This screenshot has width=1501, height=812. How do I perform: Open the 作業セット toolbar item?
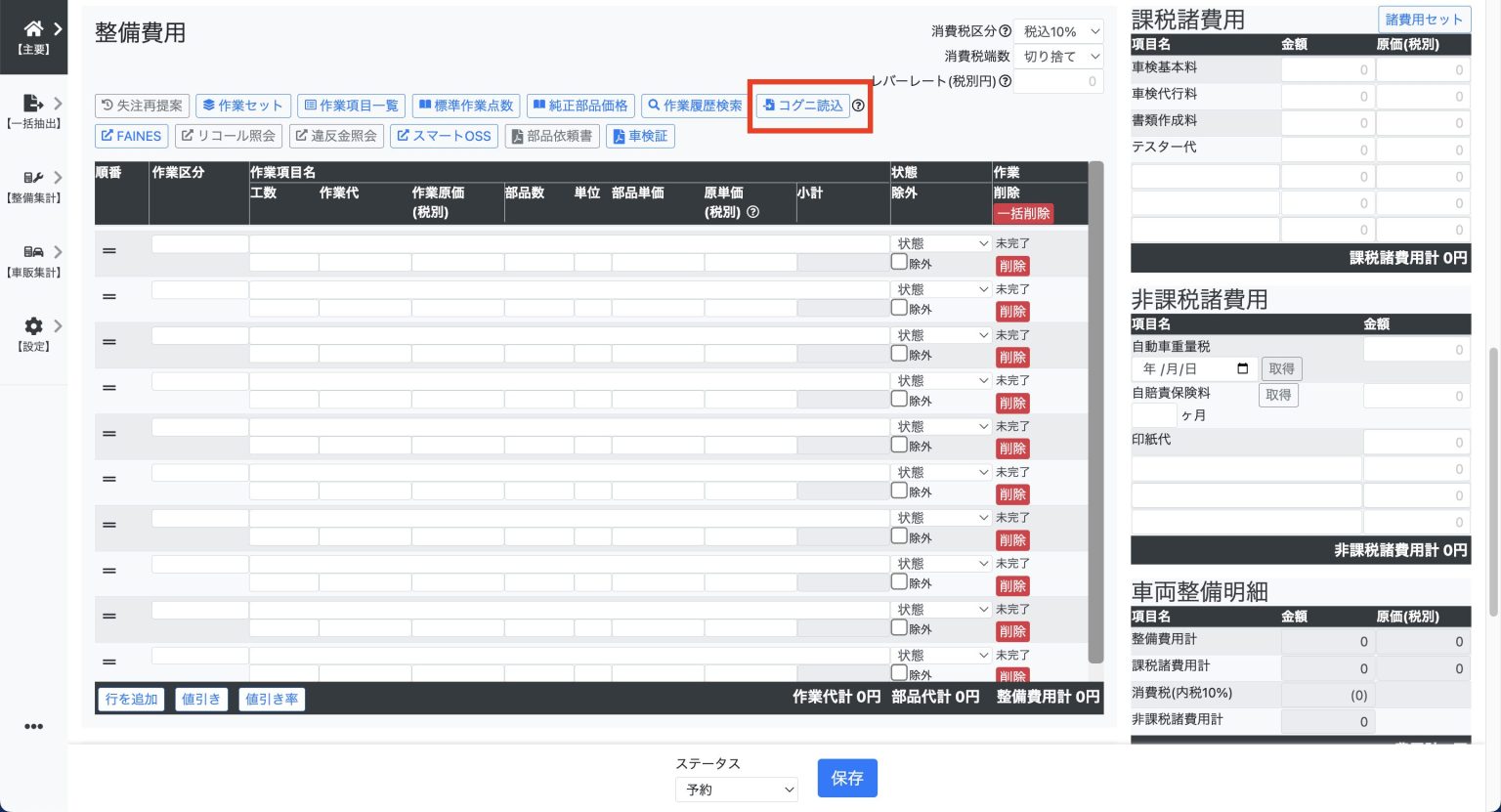(x=242, y=106)
